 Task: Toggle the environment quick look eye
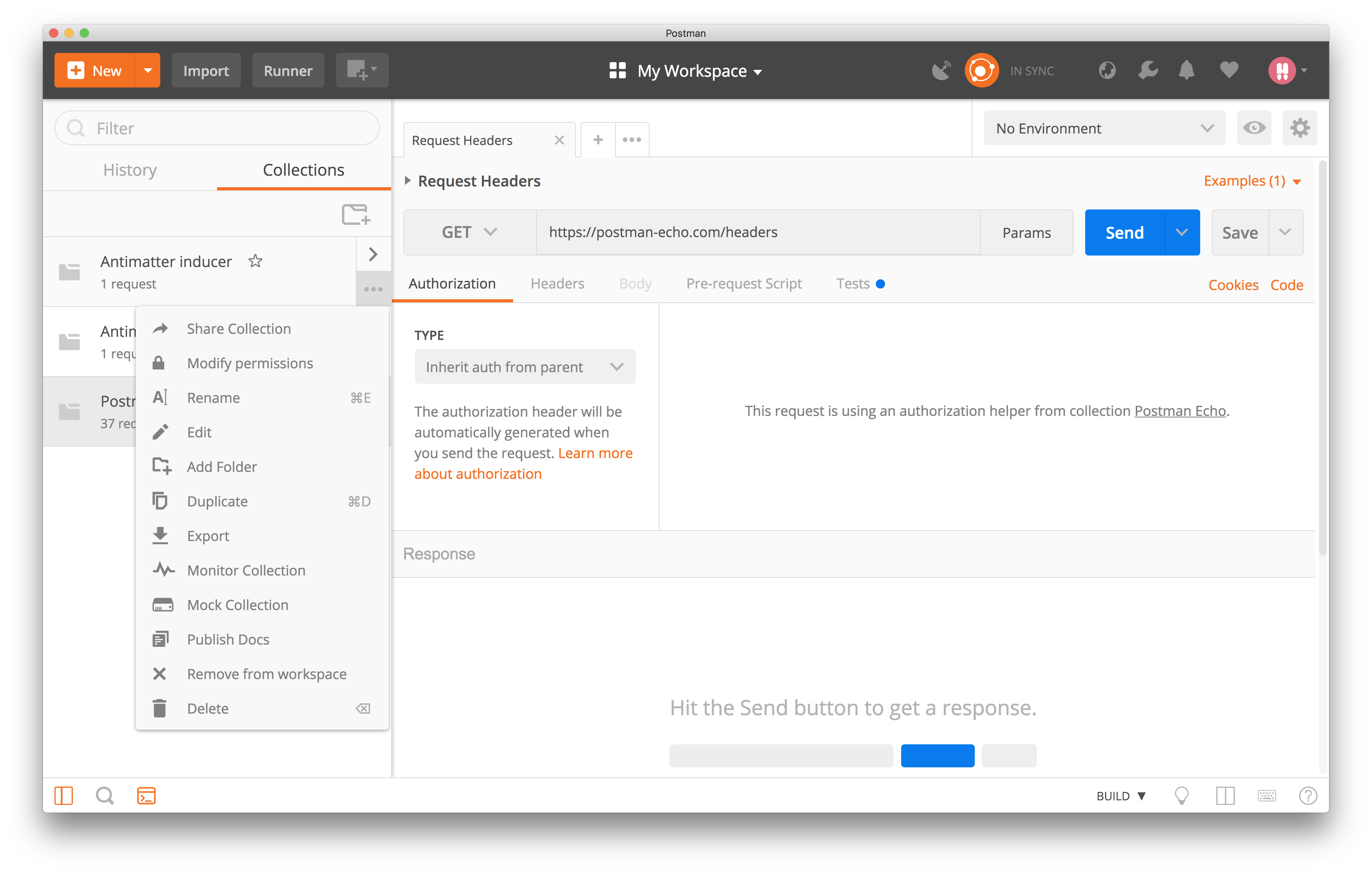click(x=1254, y=128)
